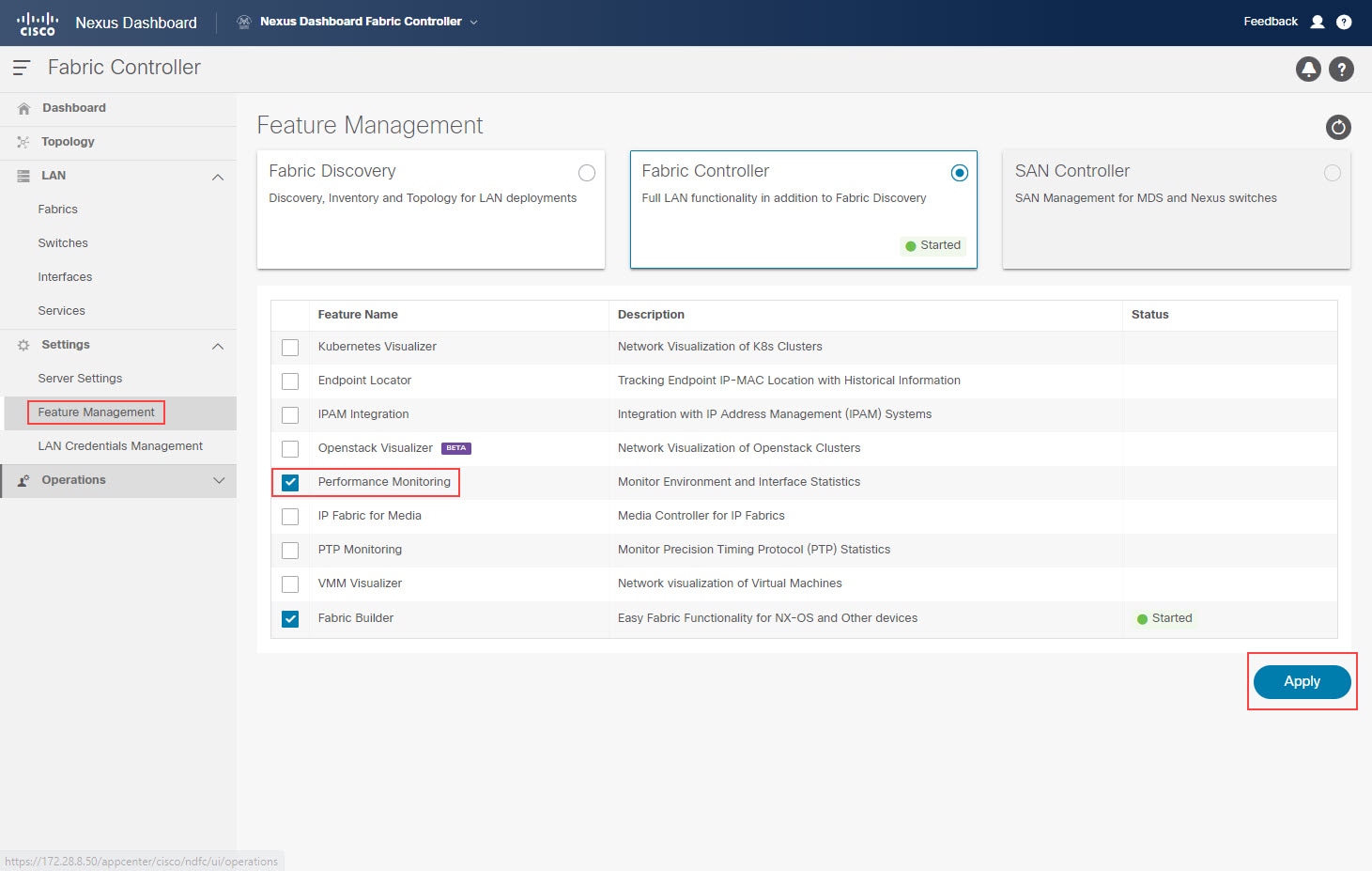Go to Interfaces under LAN
Viewport: 1372px width, 871px height.
(65, 277)
